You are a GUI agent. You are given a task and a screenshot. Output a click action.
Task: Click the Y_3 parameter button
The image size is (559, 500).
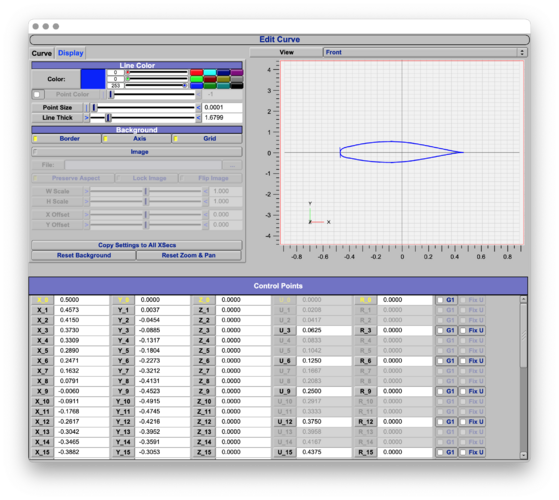[x=123, y=331]
